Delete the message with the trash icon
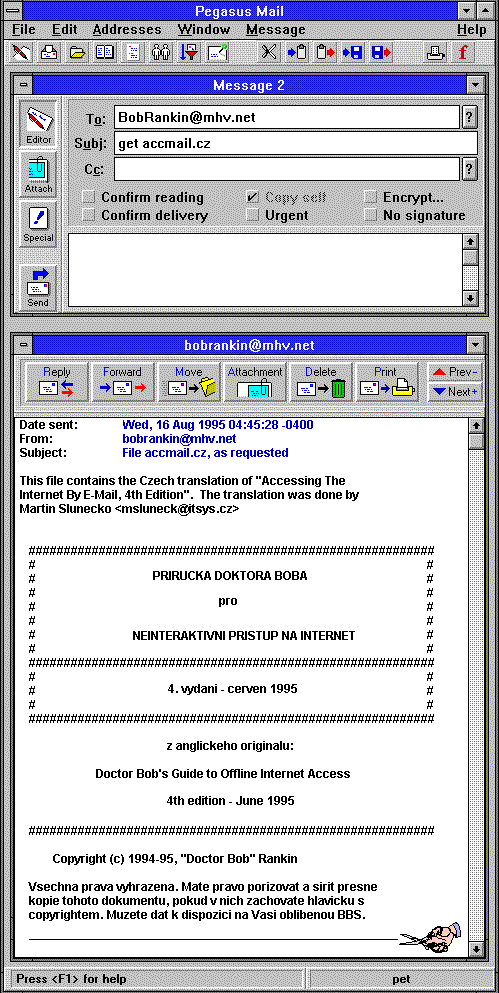 (321, 382)
